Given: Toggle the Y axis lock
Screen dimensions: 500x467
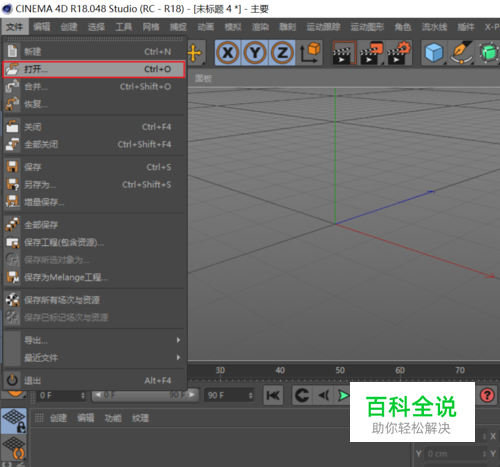Looking at the screenshot, I should point(255,53).
